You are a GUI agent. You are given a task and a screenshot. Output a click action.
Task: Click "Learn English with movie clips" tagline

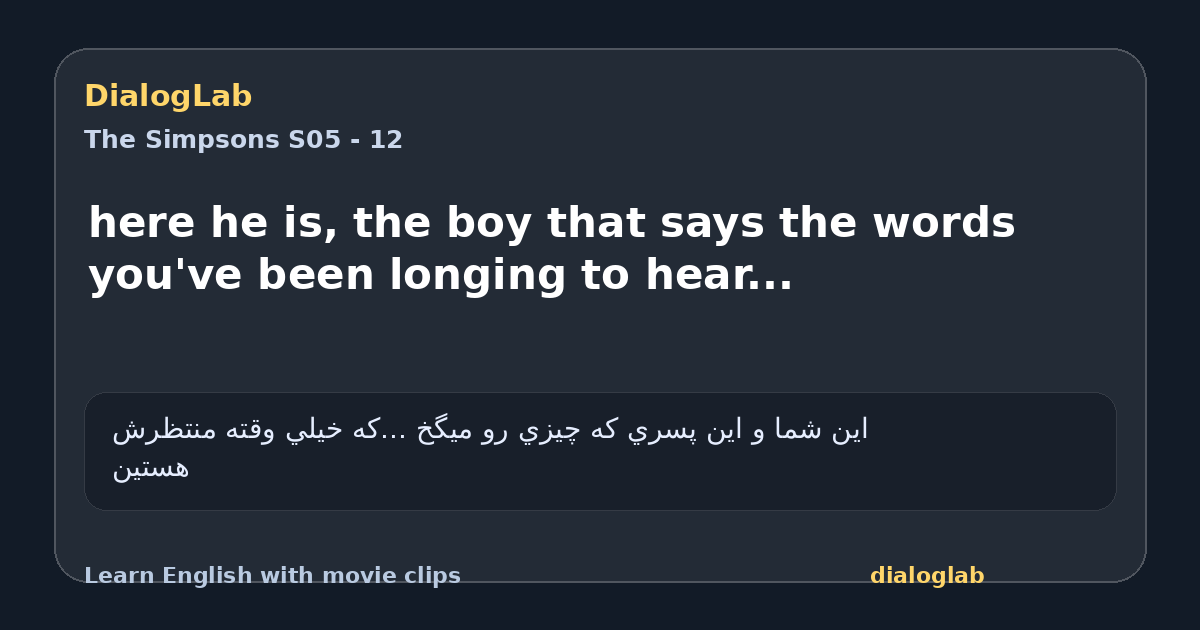tap(272, 576)
